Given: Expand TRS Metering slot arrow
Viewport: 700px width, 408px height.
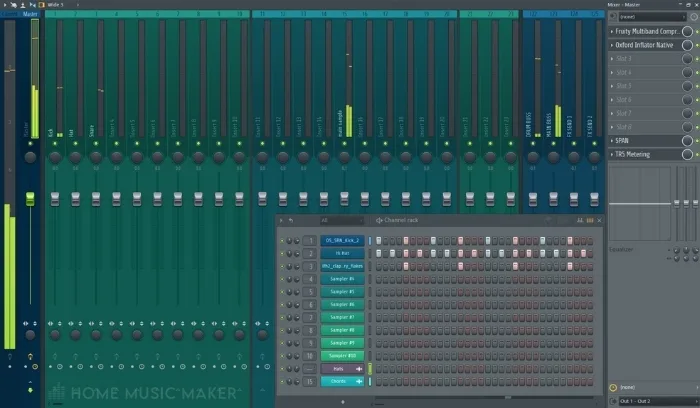Looking at the screenshot, I should click(x=612, y=154).
